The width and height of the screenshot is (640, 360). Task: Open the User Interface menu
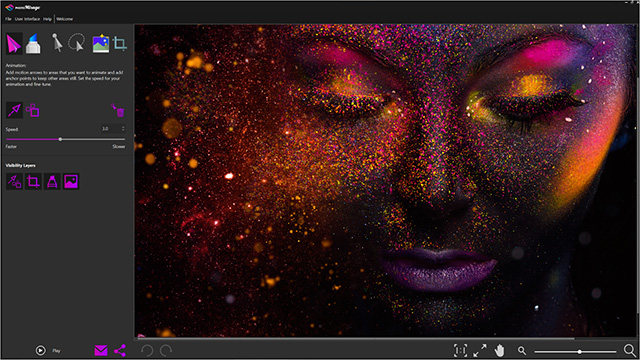pyautogui.click(x=27, y=19)
